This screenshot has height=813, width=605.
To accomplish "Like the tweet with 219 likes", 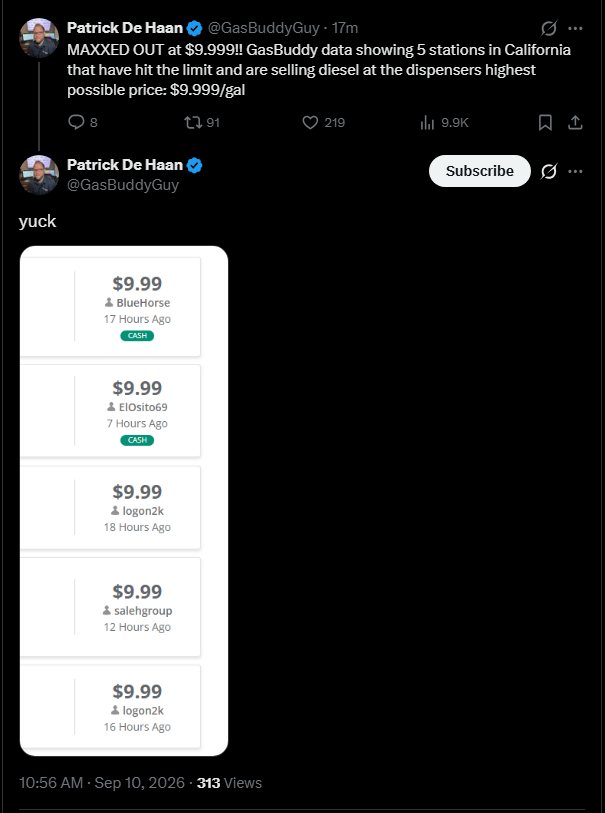I will [323, 122].
